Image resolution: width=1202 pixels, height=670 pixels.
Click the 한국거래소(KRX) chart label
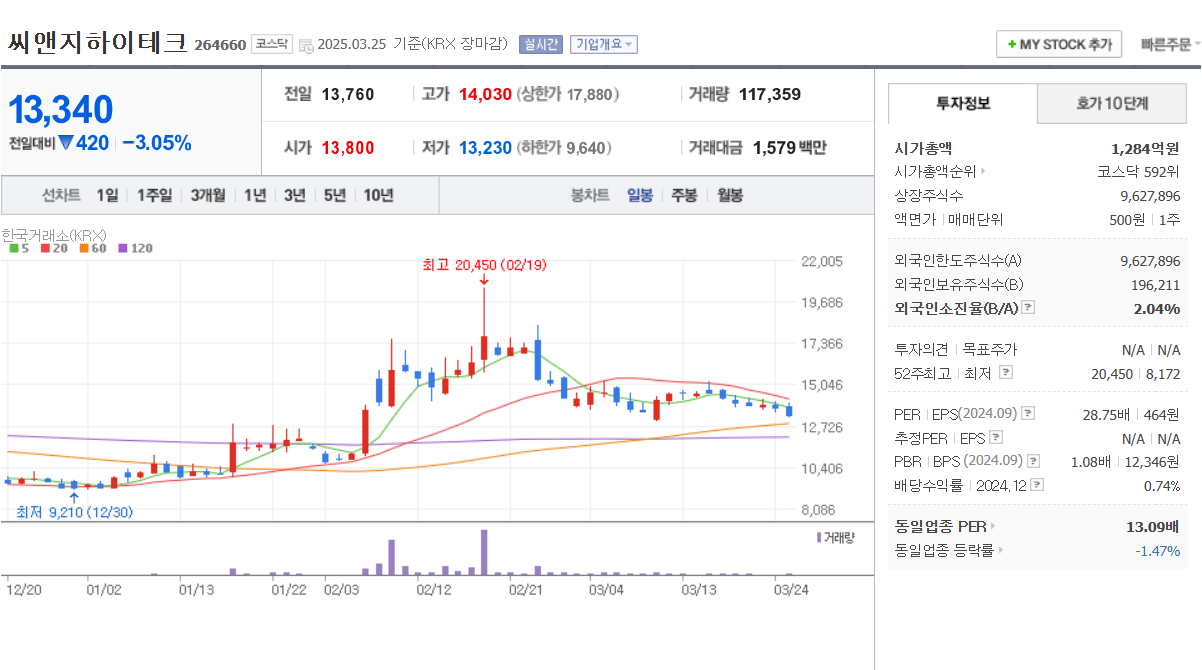54,234
